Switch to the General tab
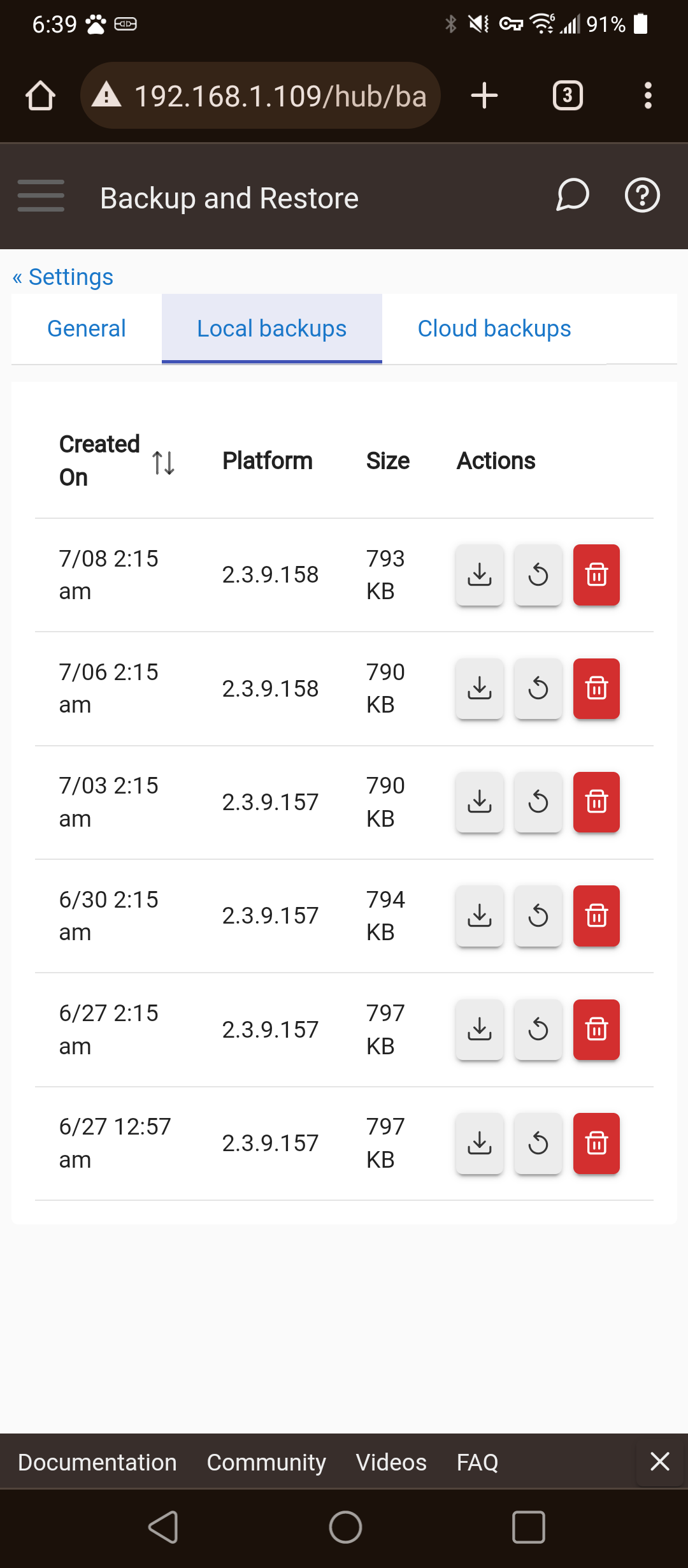 click(x=87, y=329)
